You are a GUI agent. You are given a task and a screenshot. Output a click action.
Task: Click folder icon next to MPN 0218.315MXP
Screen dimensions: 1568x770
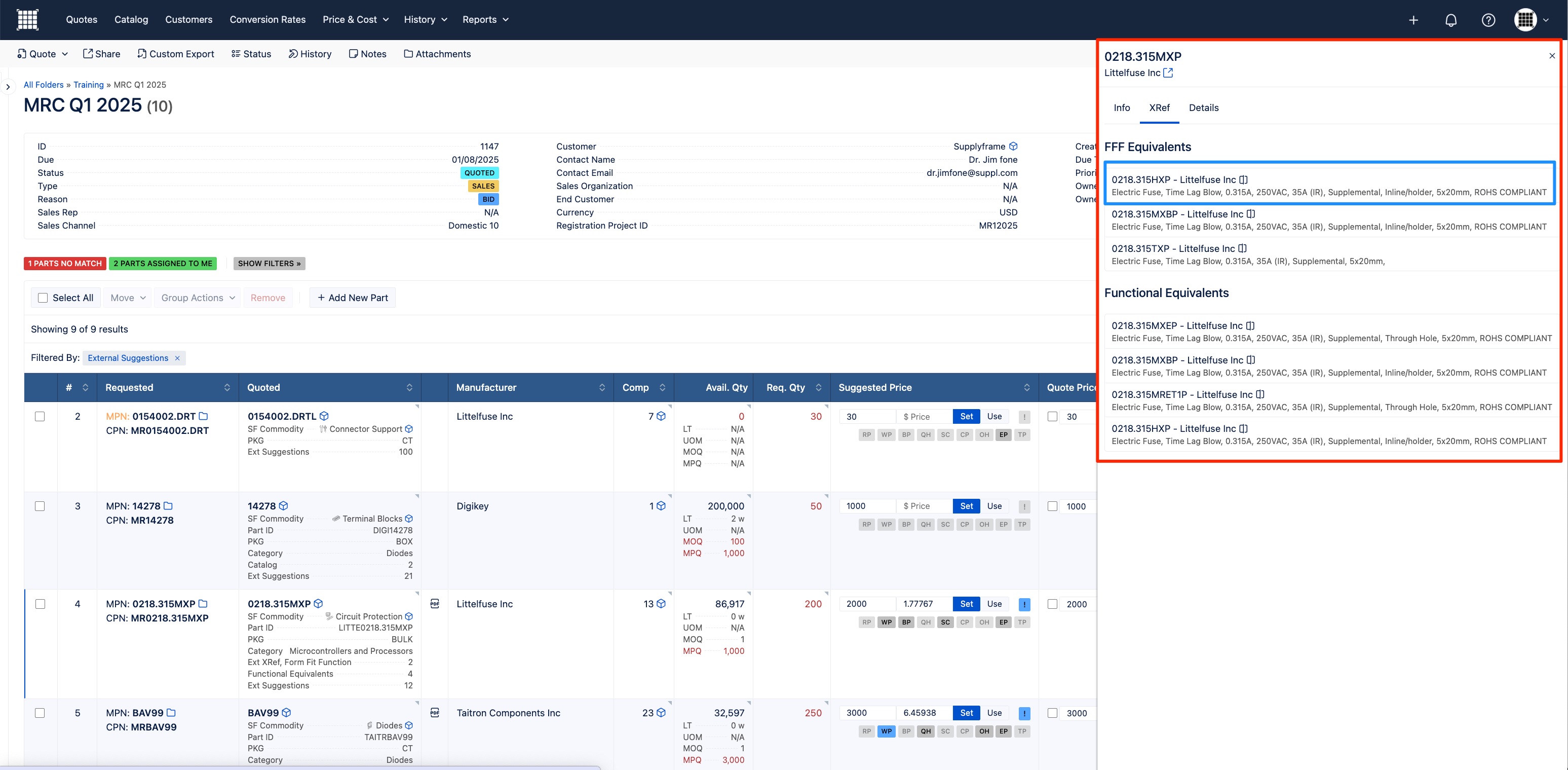tap(203, 604)
